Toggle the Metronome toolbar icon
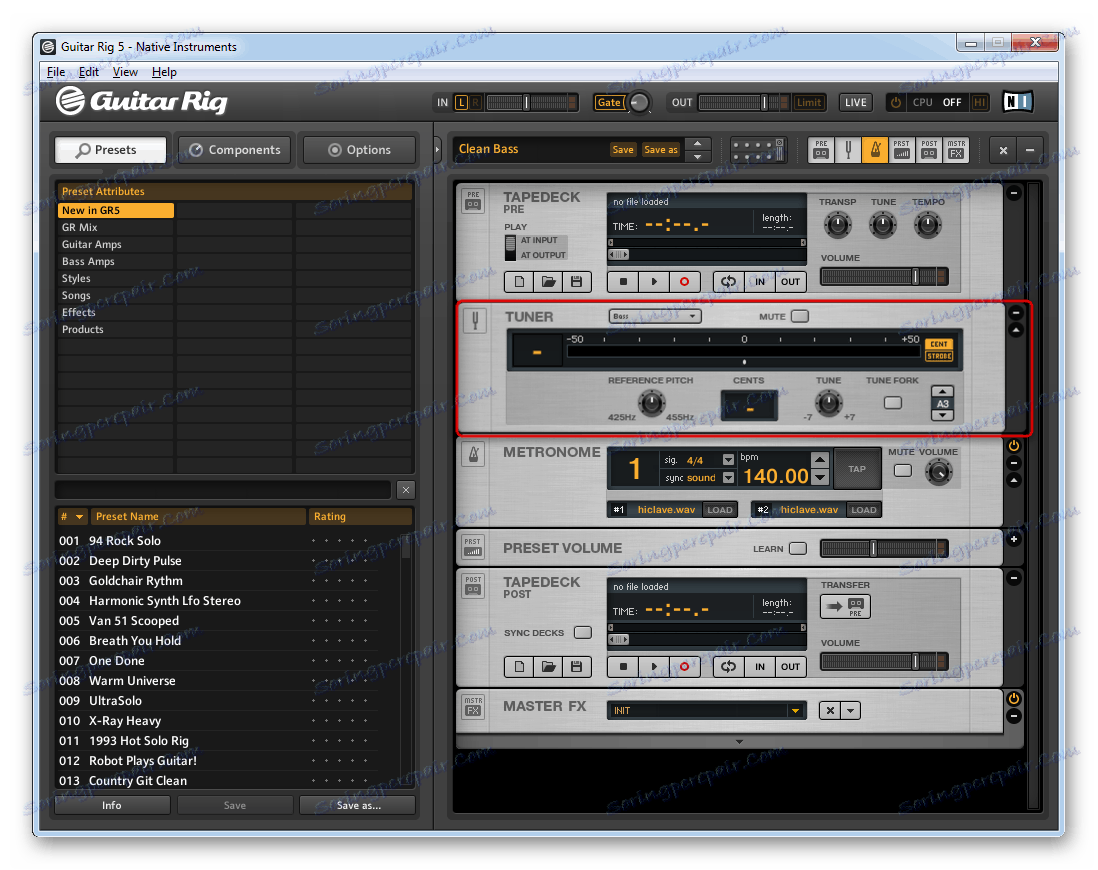Viewport: 1098px width, 870px height. tap(875, 149)
